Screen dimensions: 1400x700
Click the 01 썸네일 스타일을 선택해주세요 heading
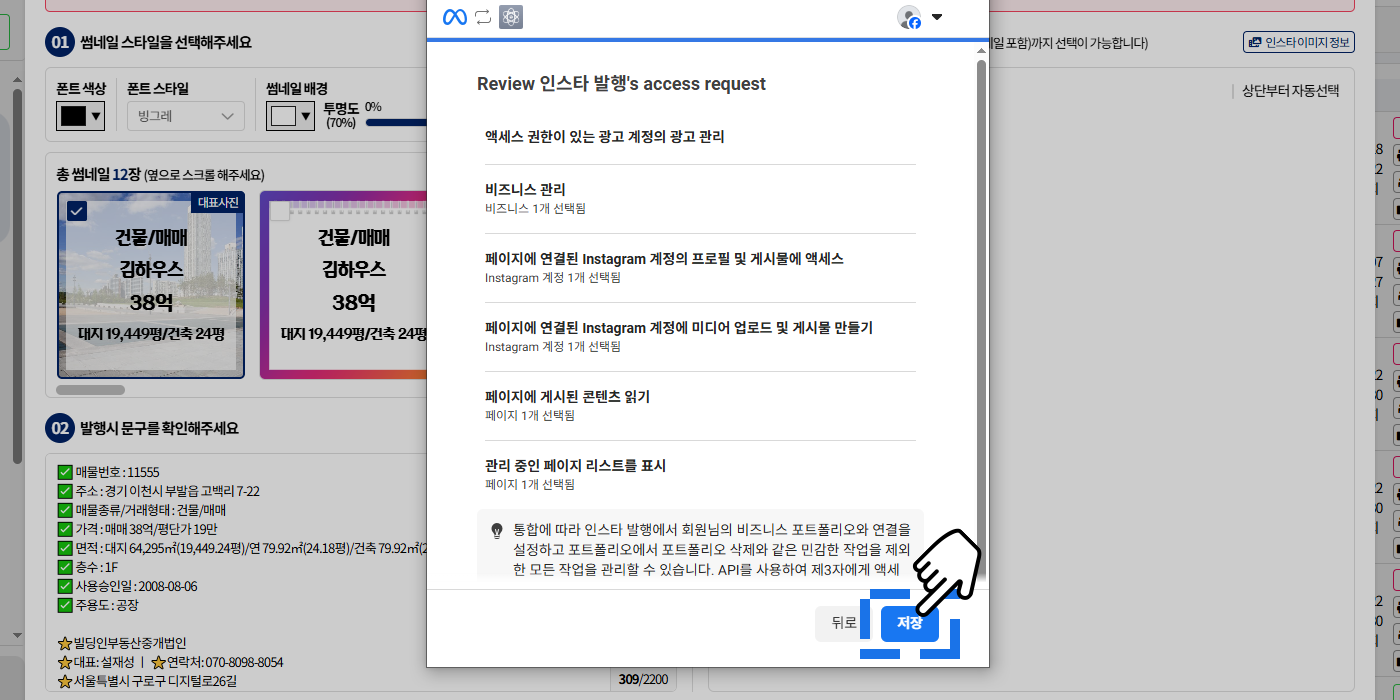[x=148, y=42]
